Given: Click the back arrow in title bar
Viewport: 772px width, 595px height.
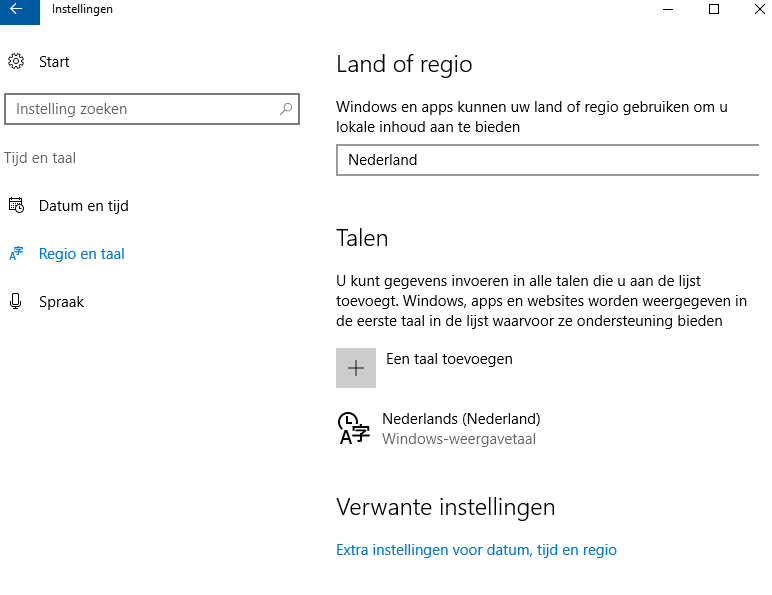Looking at the screenshot, I should pyautogui.click(x=16, y=10).
